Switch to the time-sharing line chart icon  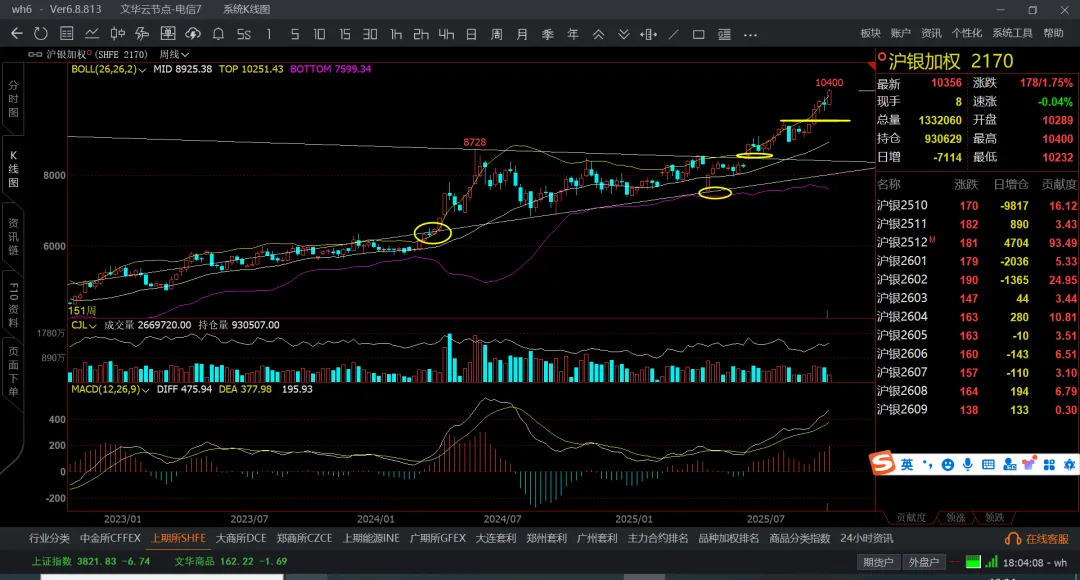[x=92, y=34]
